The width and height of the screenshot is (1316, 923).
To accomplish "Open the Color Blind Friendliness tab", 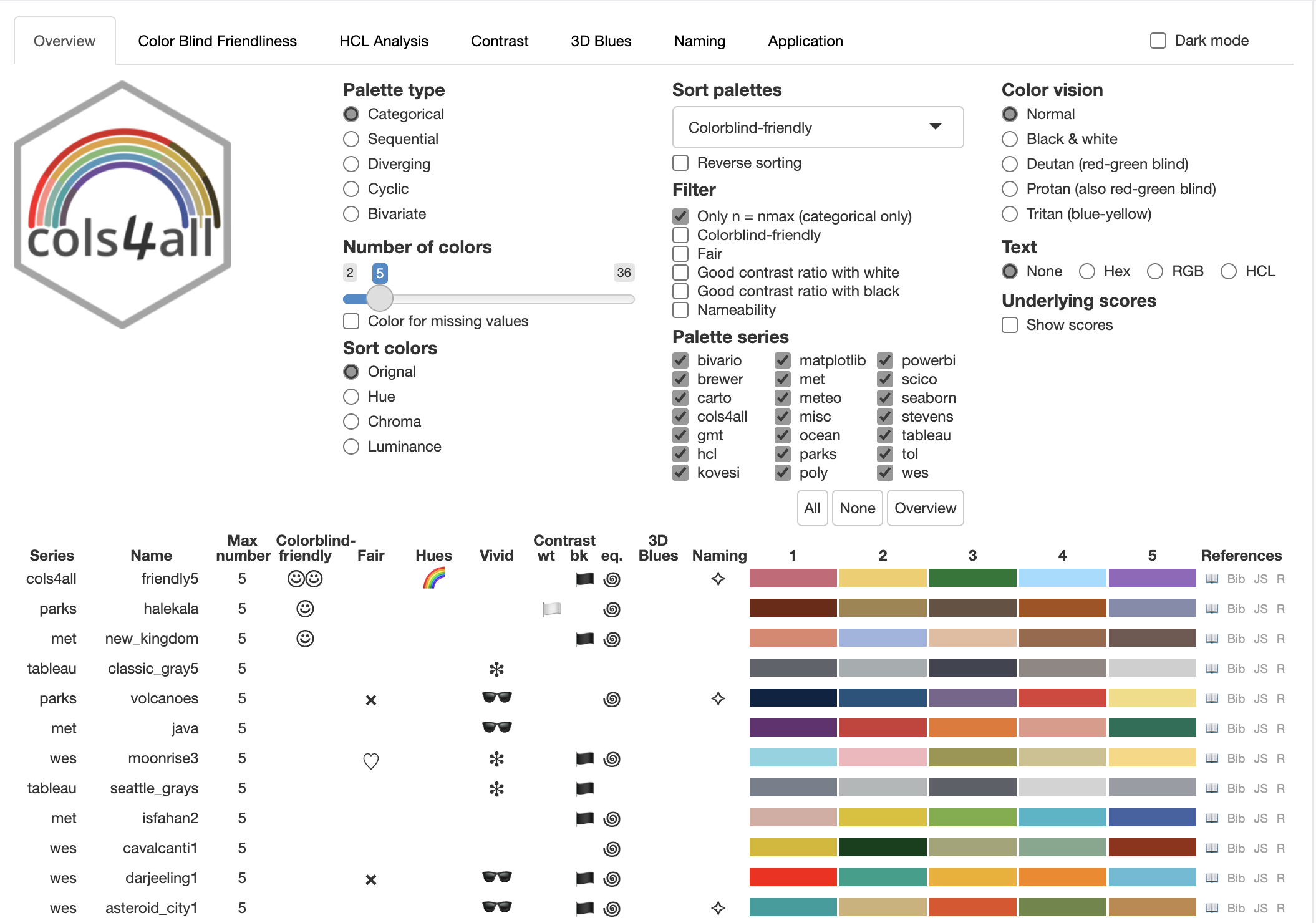I will (x=217, y=41).
